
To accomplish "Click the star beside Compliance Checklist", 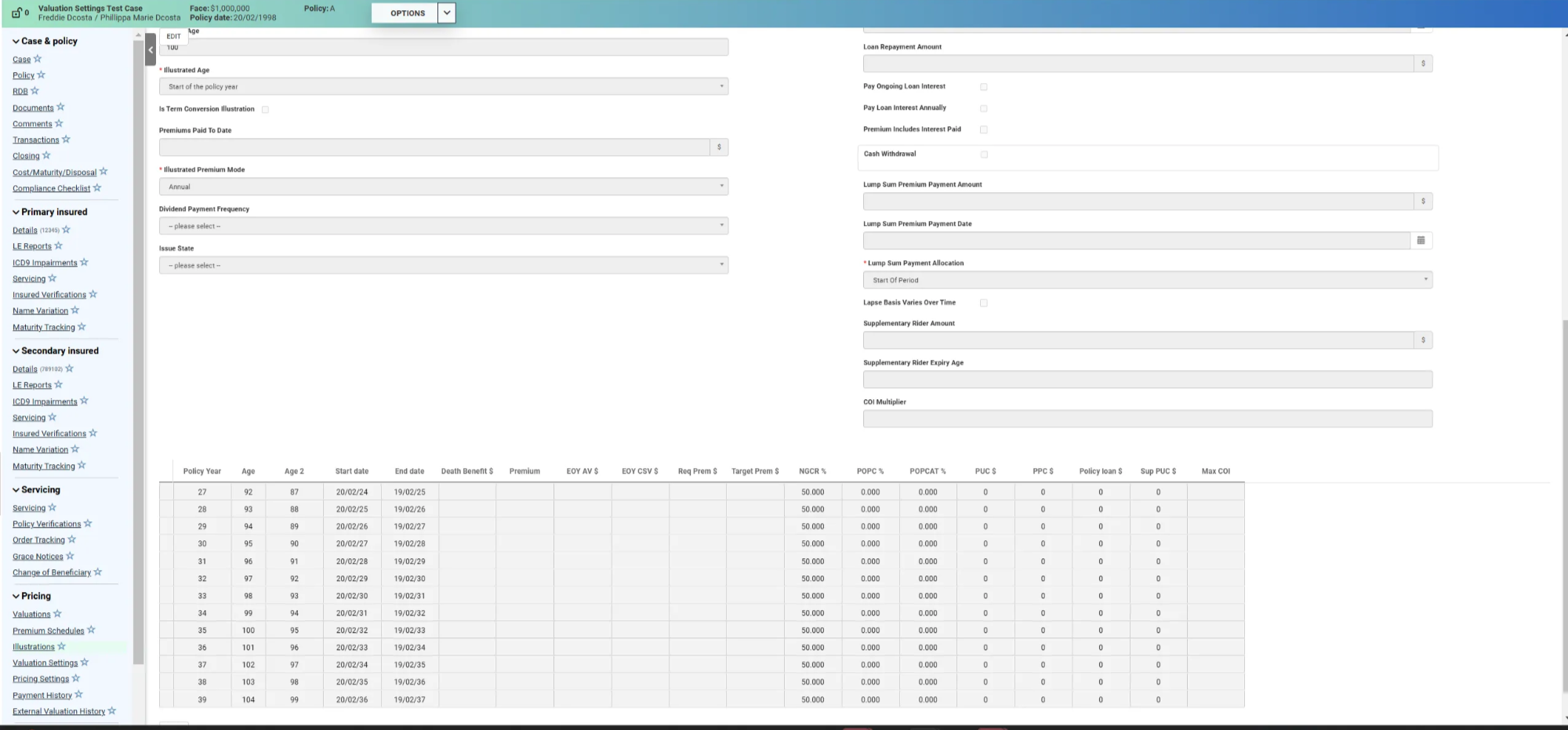I will [97, 188].
